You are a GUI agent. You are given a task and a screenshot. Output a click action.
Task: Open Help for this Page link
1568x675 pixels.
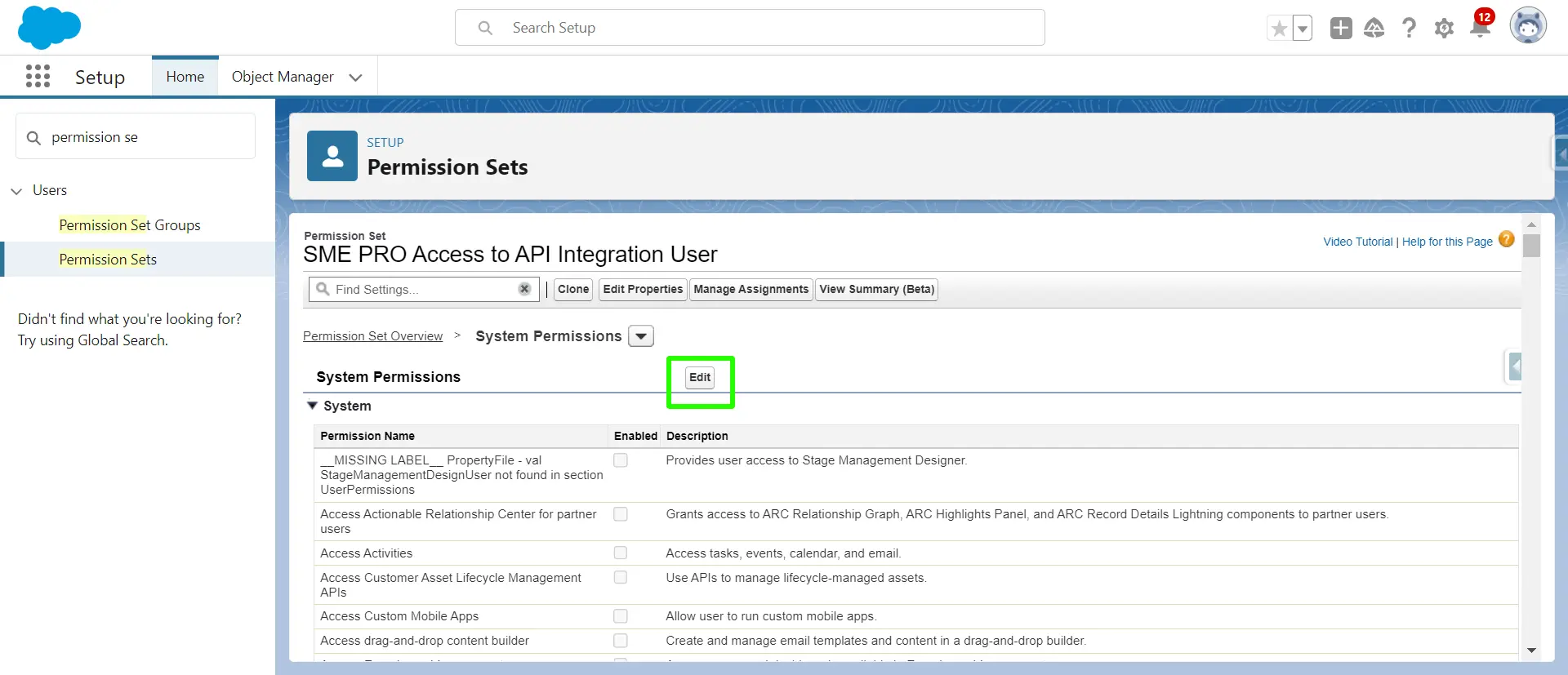pos(1447,242)
